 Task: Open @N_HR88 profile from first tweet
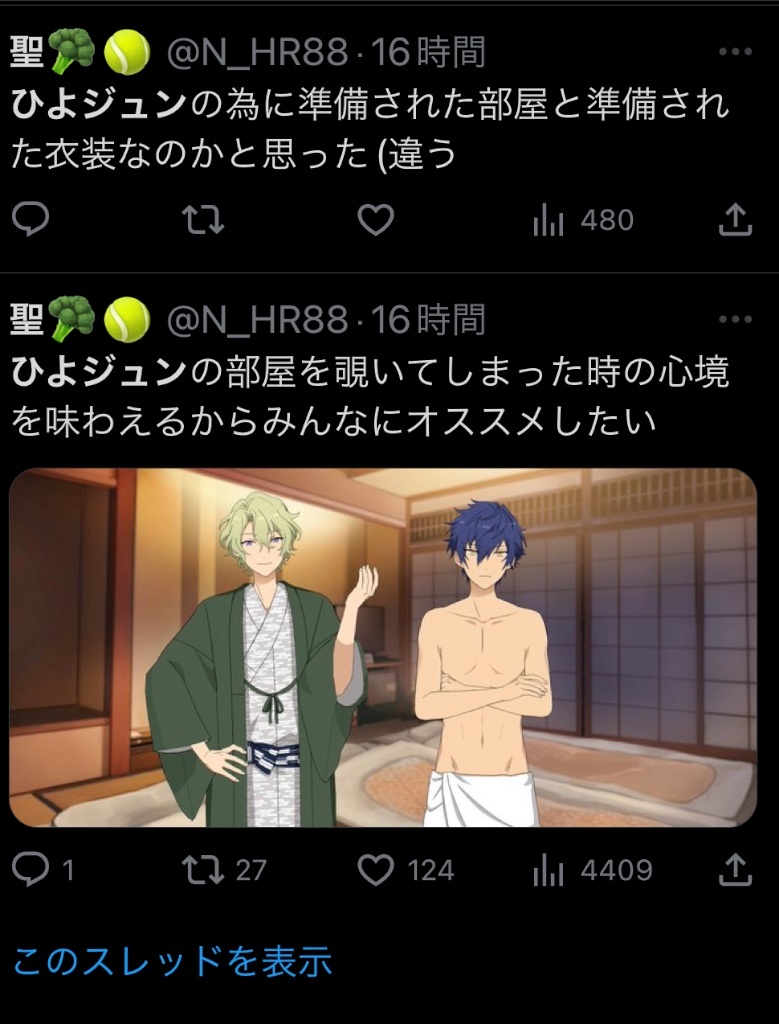(257, 52)
